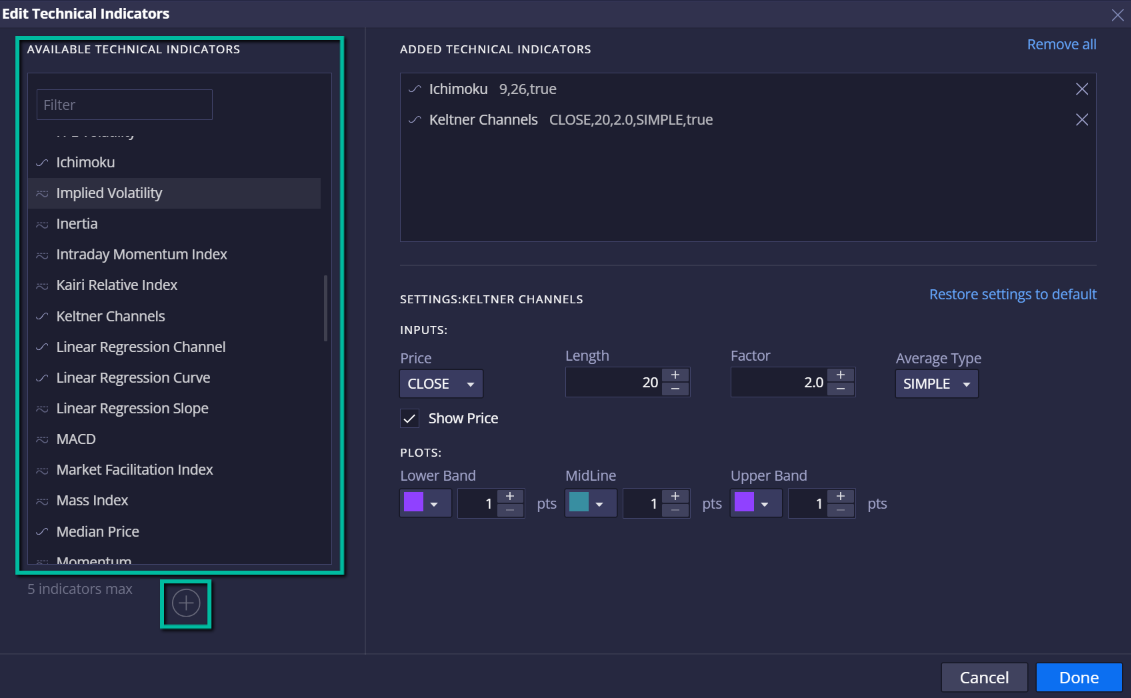Remove Ichimoku from added indicators
The height and width of the screenshot is (698, 1131).
coord(1081,89)
